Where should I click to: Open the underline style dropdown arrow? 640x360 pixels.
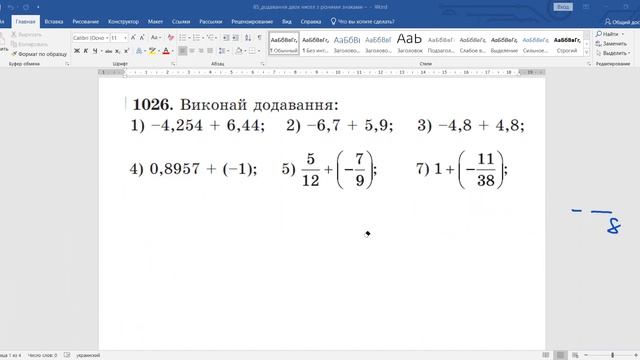coord(101,51)
